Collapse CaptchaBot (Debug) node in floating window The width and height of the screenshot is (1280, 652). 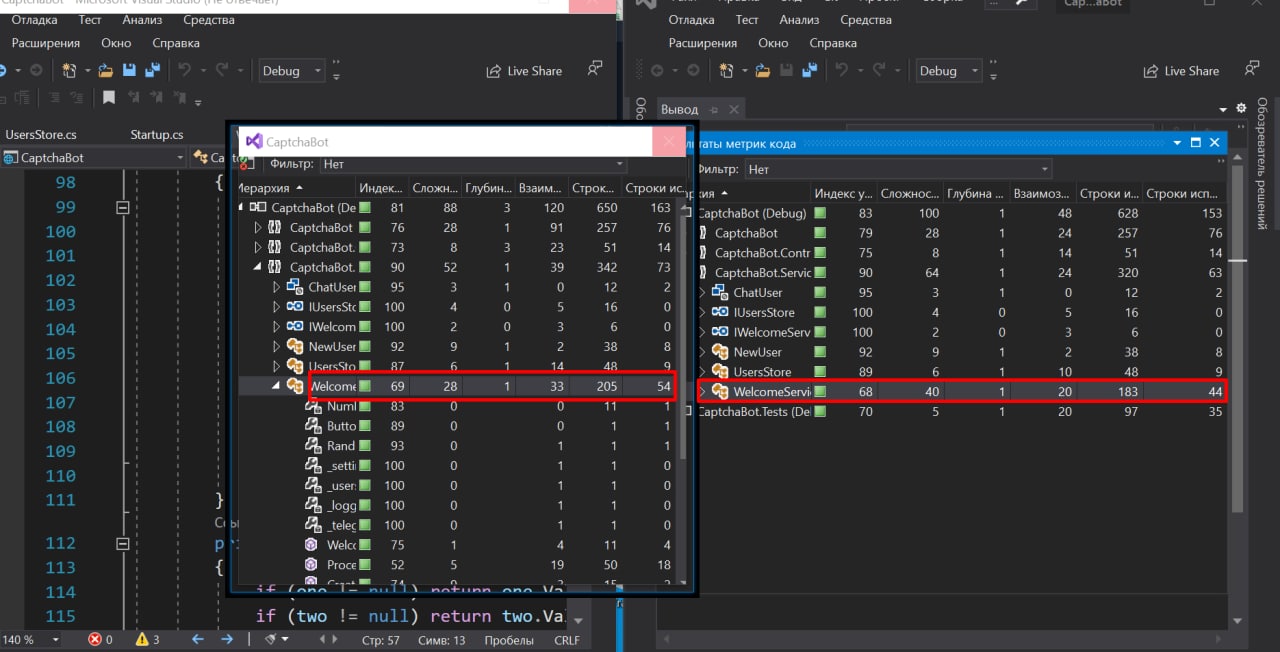(x=241, y=208)
